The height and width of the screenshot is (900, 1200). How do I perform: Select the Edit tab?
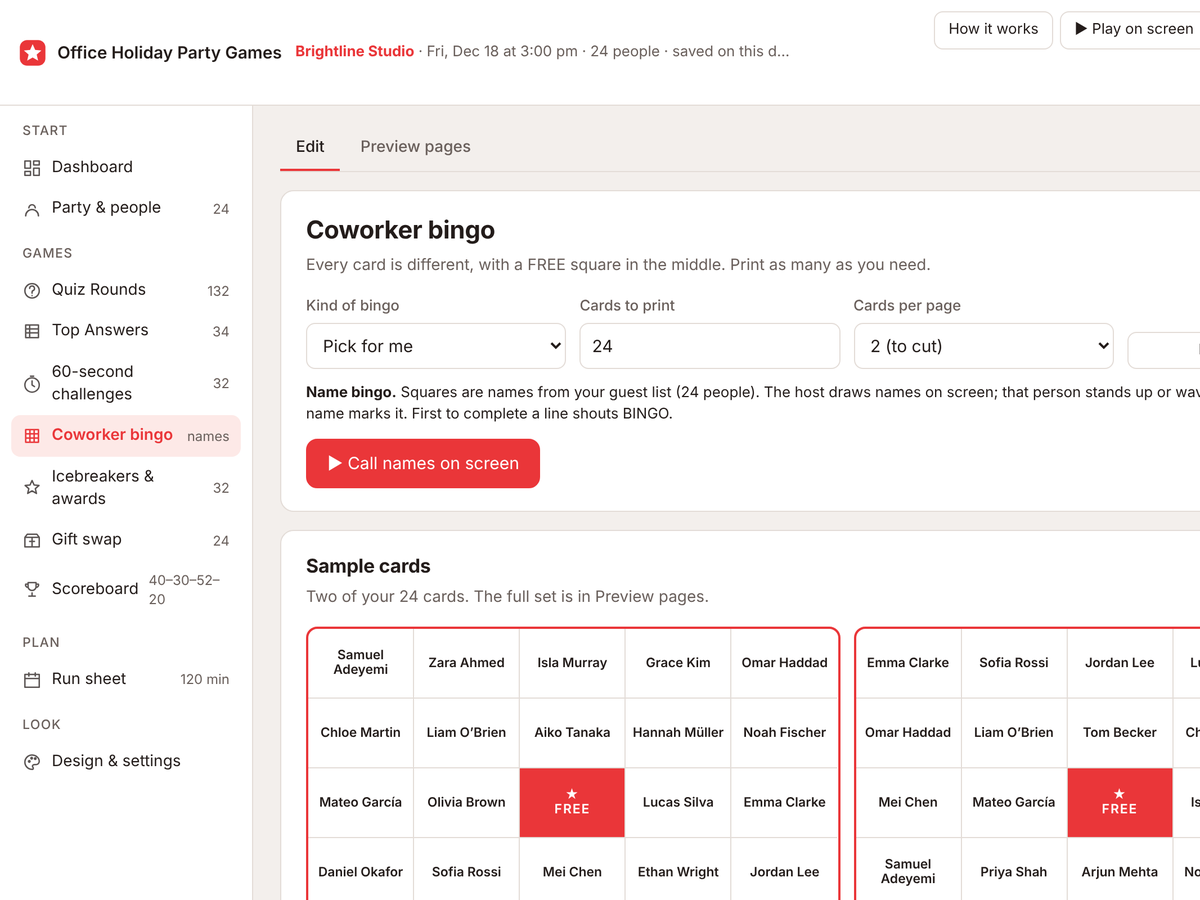click(x=310, y=146)
